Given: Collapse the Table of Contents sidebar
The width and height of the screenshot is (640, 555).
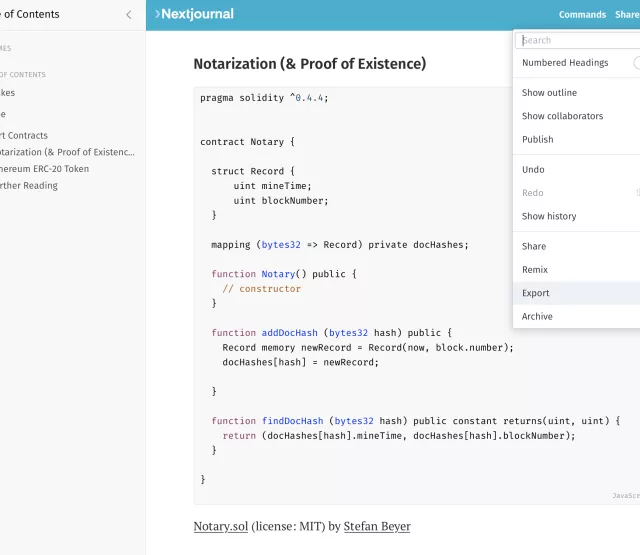Looking at the screenshot, I should [128, 15].
